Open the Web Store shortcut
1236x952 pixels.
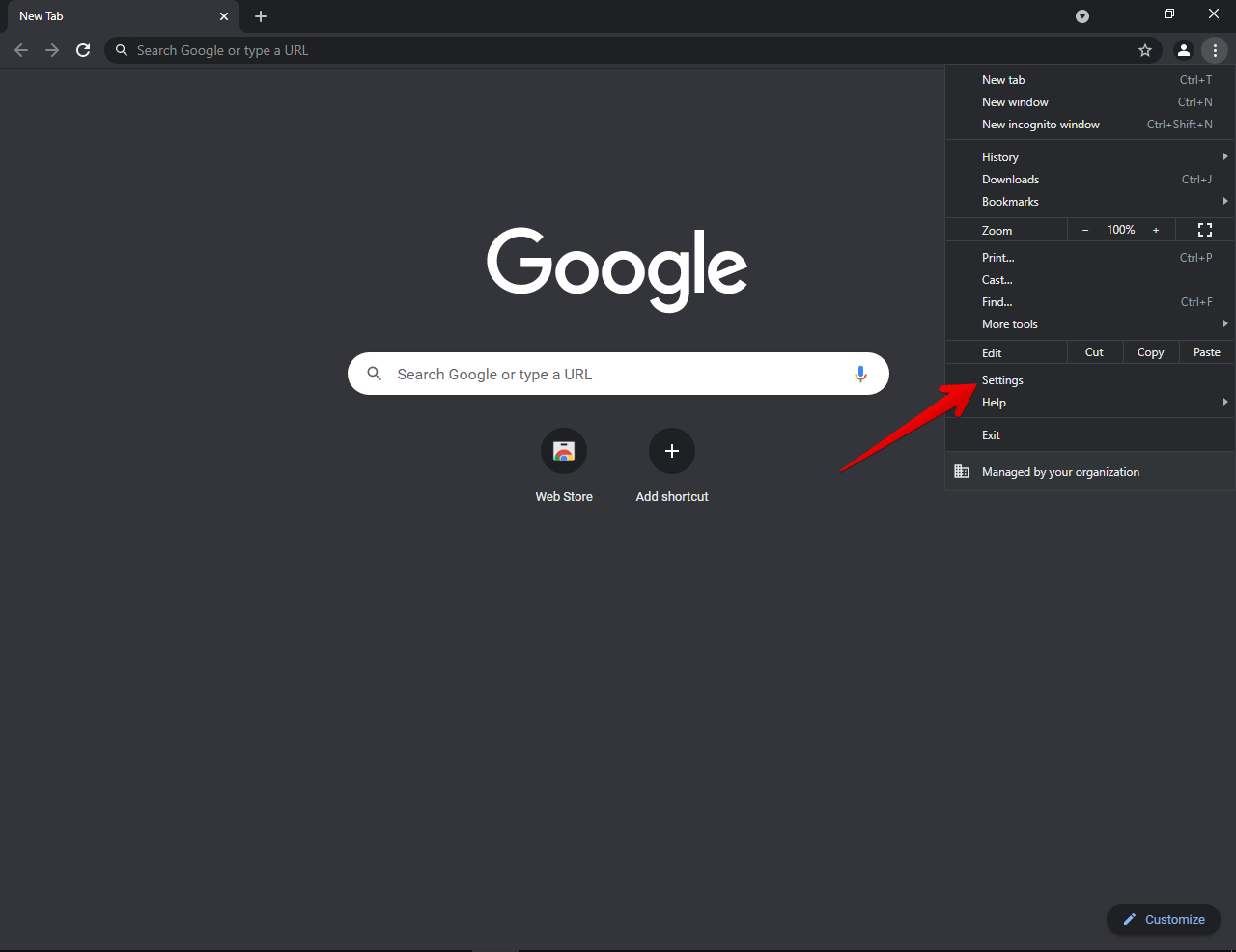[x=564, y=466]
